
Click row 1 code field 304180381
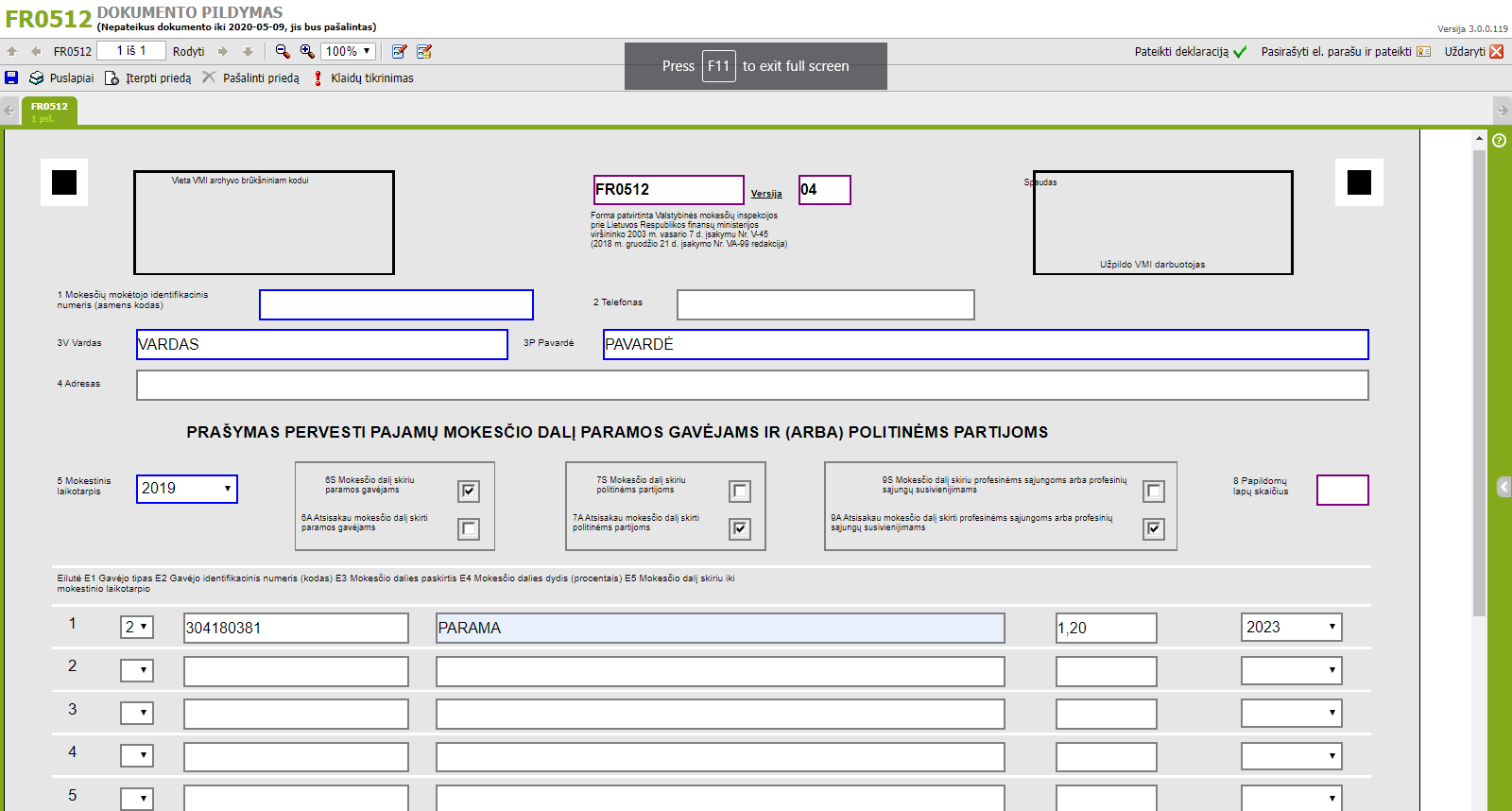click(296, 628)
